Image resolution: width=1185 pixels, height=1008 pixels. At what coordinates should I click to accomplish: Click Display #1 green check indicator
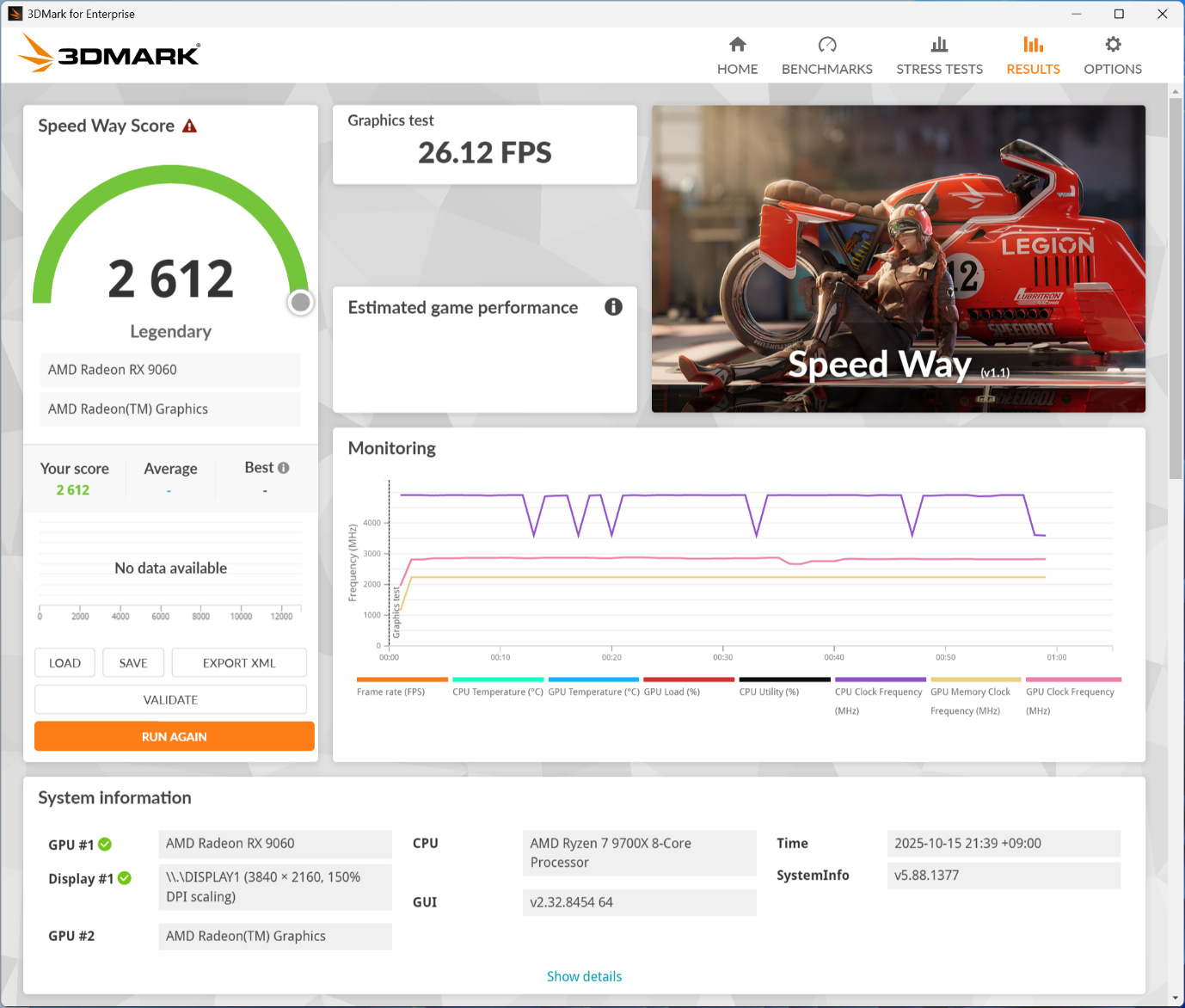click(x=125, y=878)
